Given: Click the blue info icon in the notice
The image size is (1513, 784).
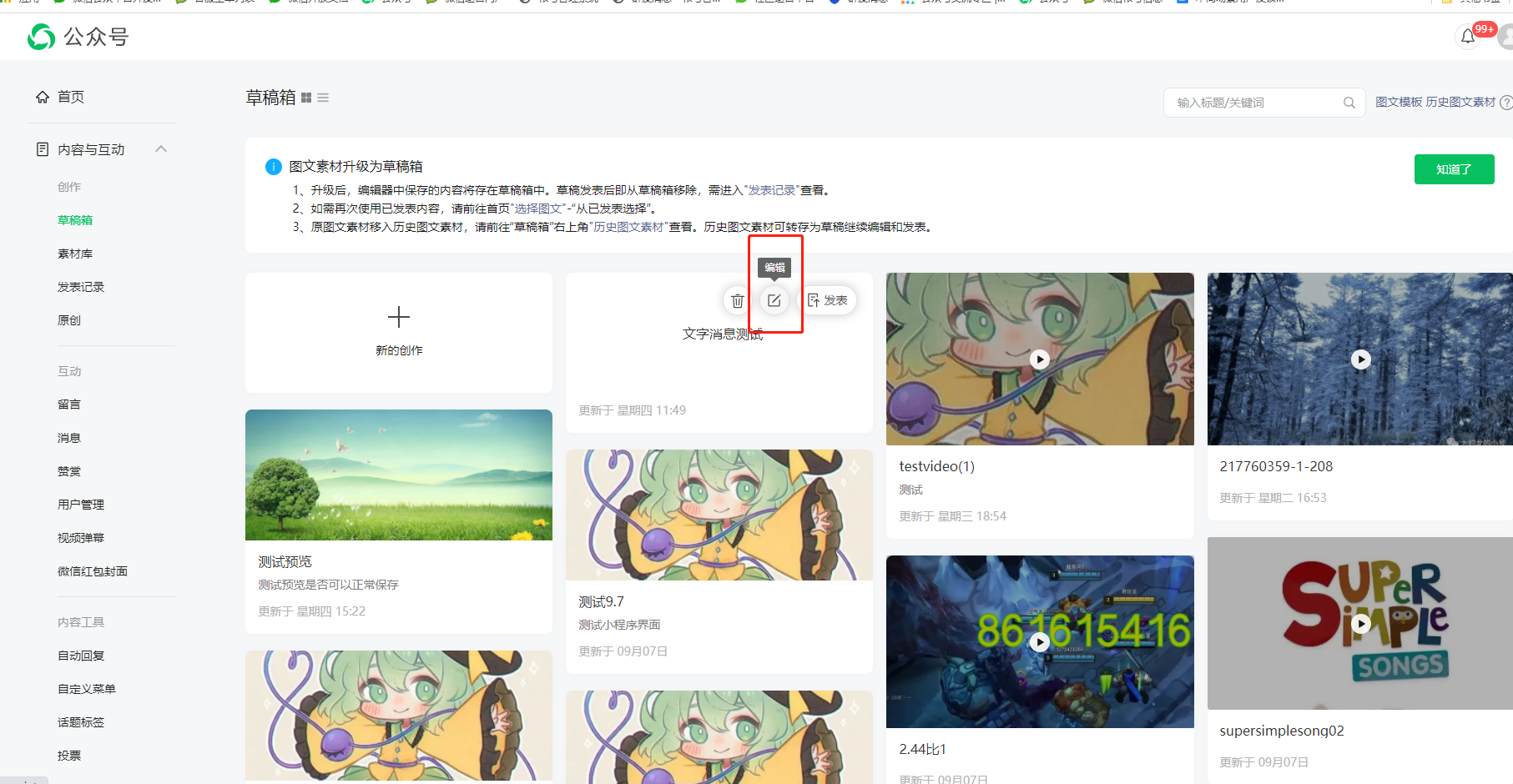Looking at the screenshot, I should pyautogui.click(x=274, y=167).
